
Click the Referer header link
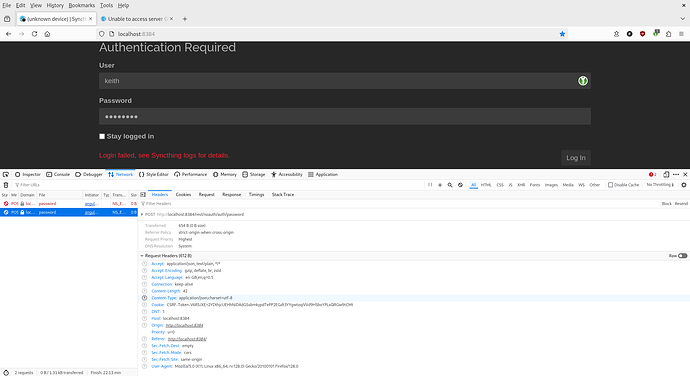pos(187,339)
